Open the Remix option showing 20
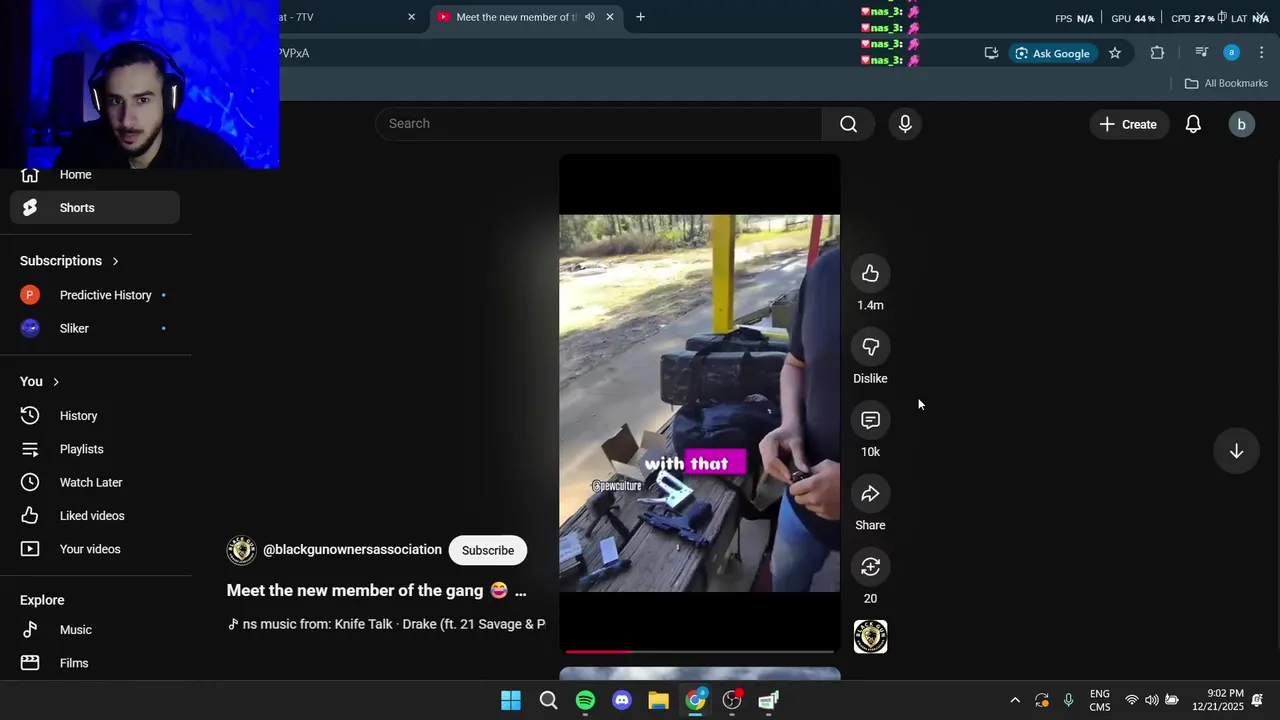 pyautogui.click(x=870, y=567)
